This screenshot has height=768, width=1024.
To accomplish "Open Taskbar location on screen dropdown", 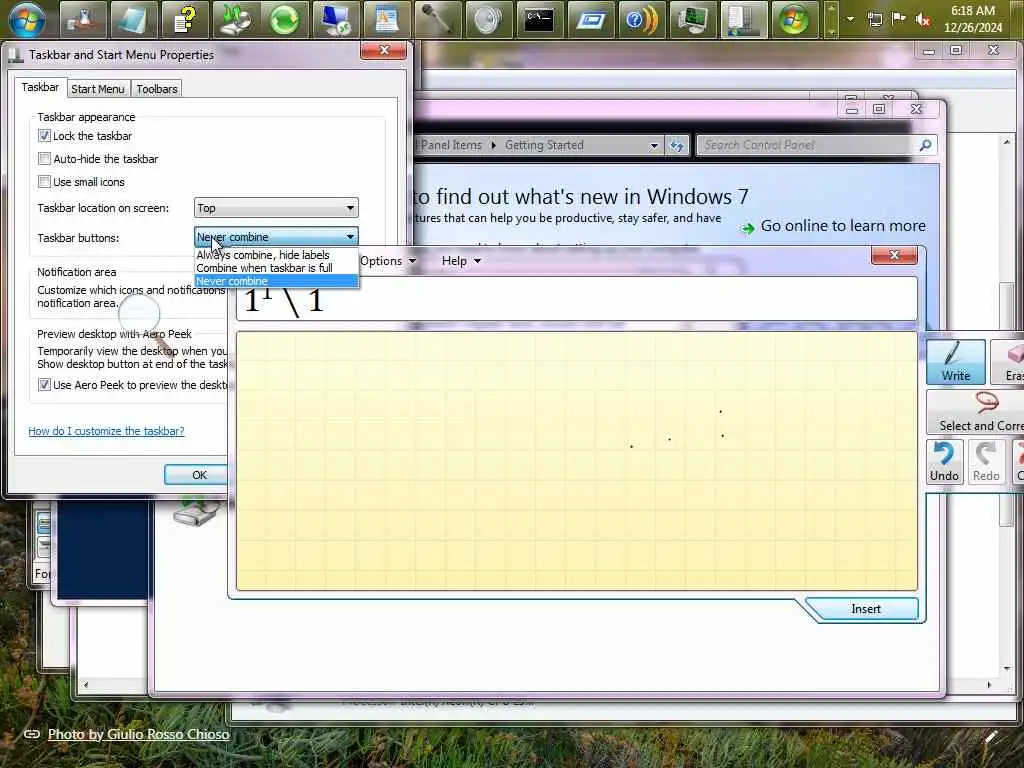I will click(x=276, y=208).
